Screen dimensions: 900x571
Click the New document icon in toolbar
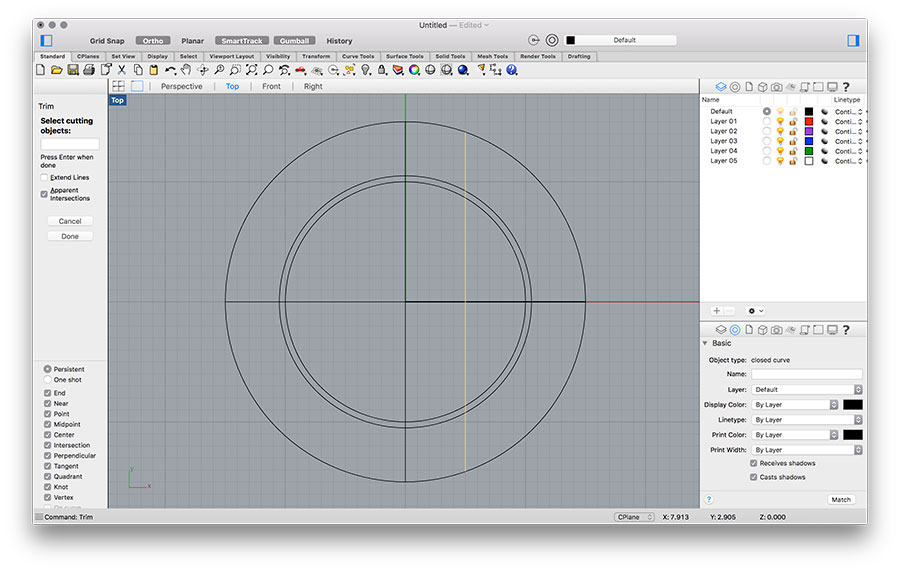tap(40, 70)
